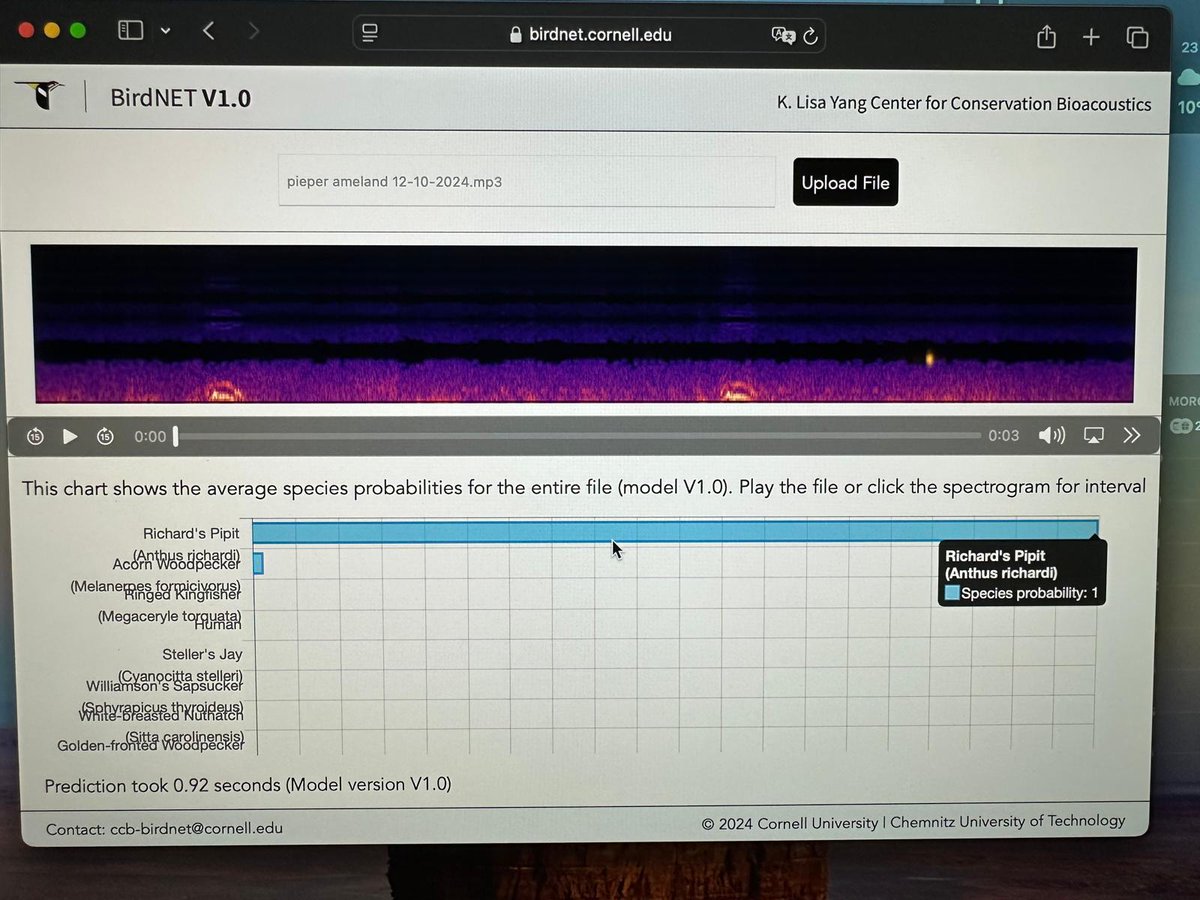Click the Prediction took 0.92 seconds text
This screenshot has height=900, width=1200.
point(248,785)
